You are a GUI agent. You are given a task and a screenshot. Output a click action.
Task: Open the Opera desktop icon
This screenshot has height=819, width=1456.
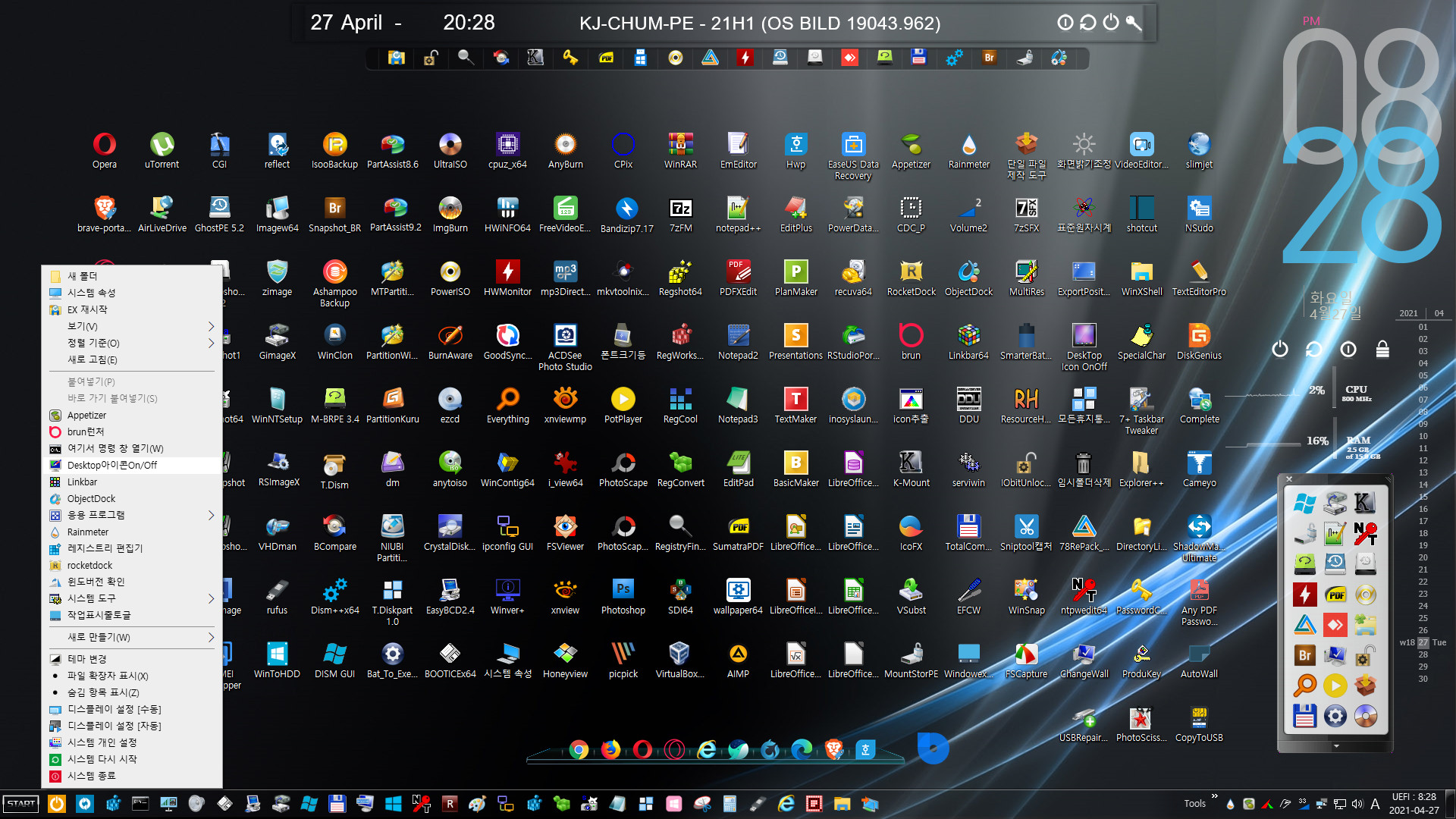(105, 150)
